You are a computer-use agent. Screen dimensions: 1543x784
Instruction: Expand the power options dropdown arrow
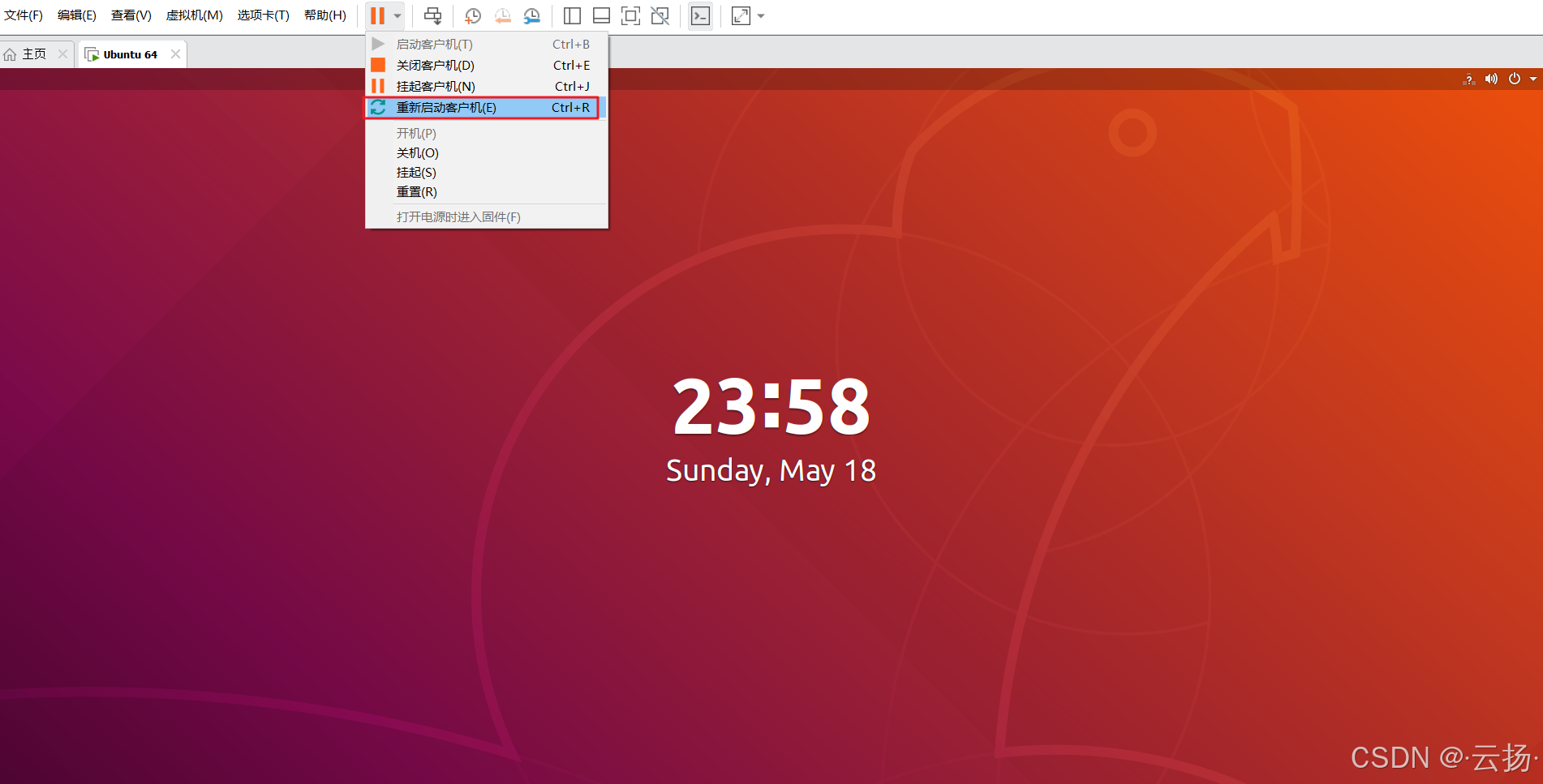point(398,16)
